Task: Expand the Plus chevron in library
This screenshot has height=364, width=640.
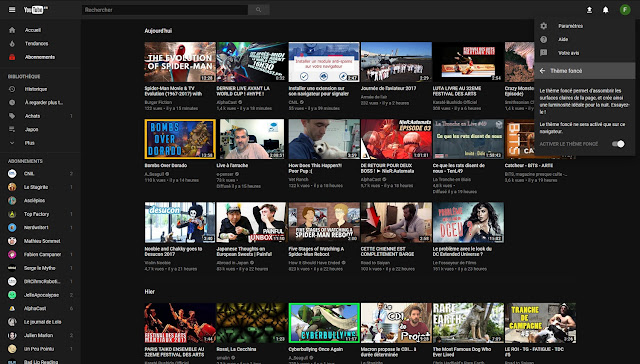Action: click(x=12, y=143)
